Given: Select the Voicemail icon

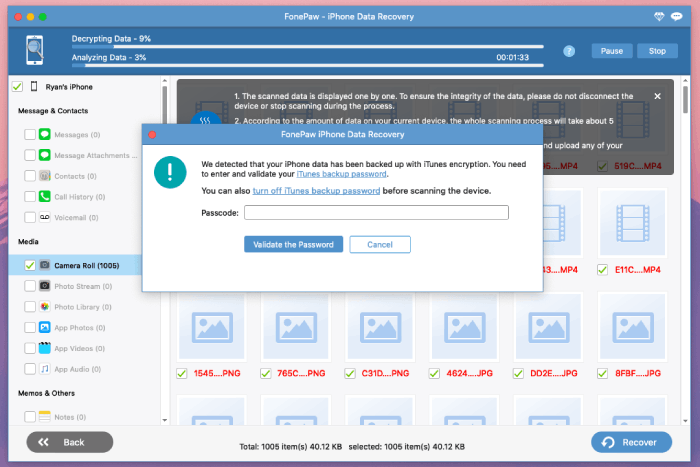Looking at the screenshot, I should 45,217.
